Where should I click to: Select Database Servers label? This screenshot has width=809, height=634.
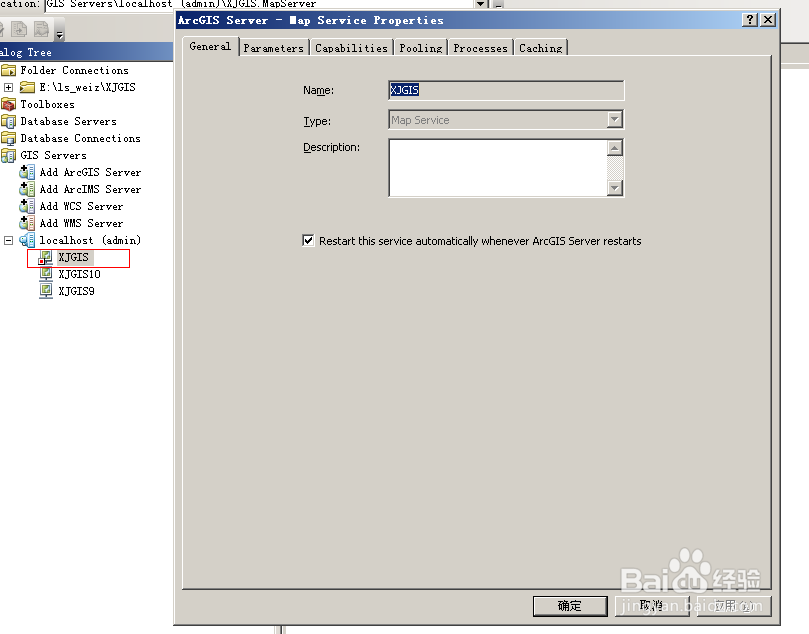pyautogui.click(x=69, y=121)
